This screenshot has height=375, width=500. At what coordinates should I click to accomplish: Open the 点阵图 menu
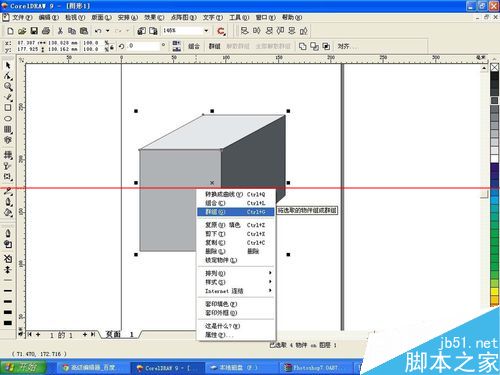point(183,17)
